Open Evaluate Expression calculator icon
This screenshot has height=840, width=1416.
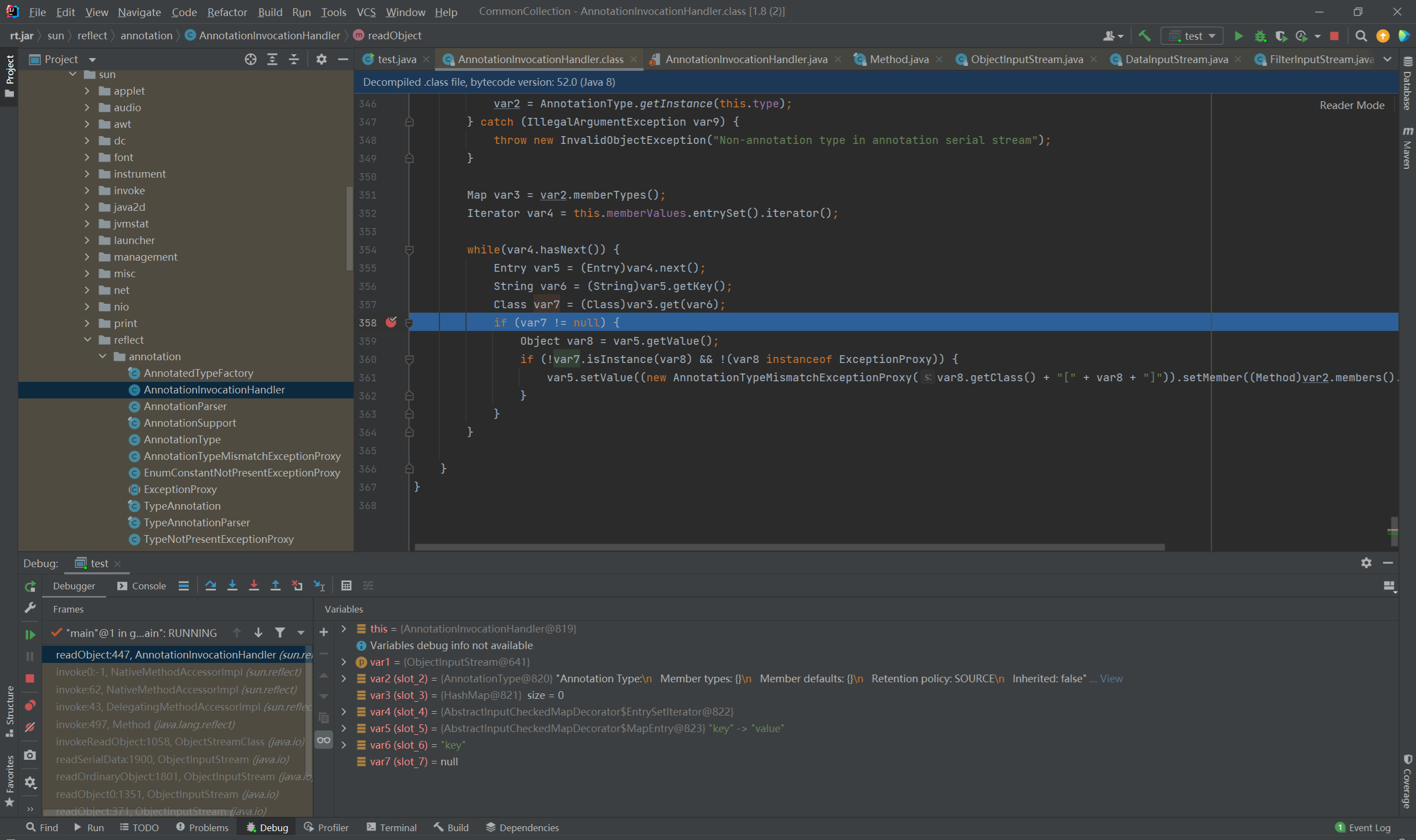click(346, 586)
